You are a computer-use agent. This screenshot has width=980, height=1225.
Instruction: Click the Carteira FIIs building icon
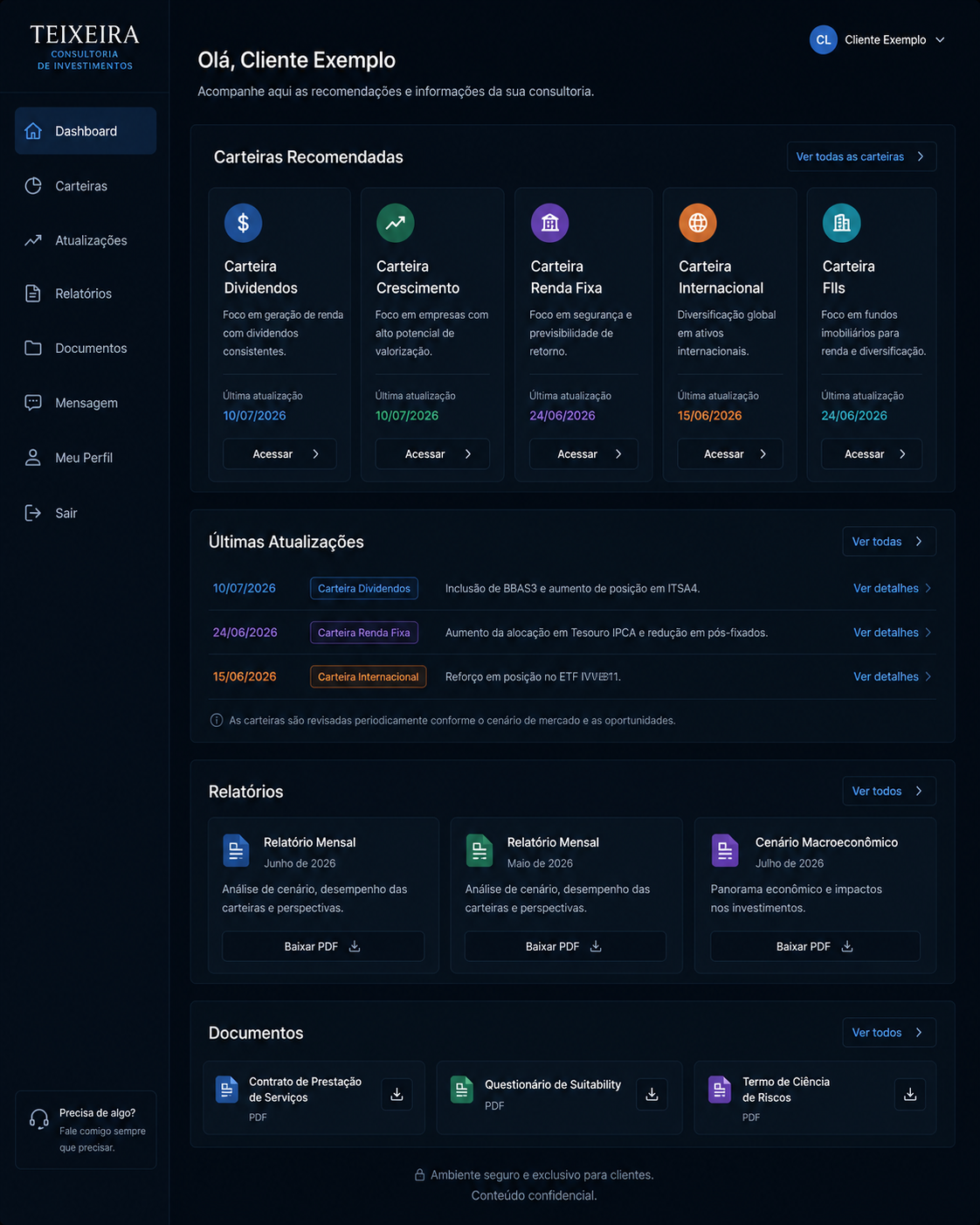point(841,223)
